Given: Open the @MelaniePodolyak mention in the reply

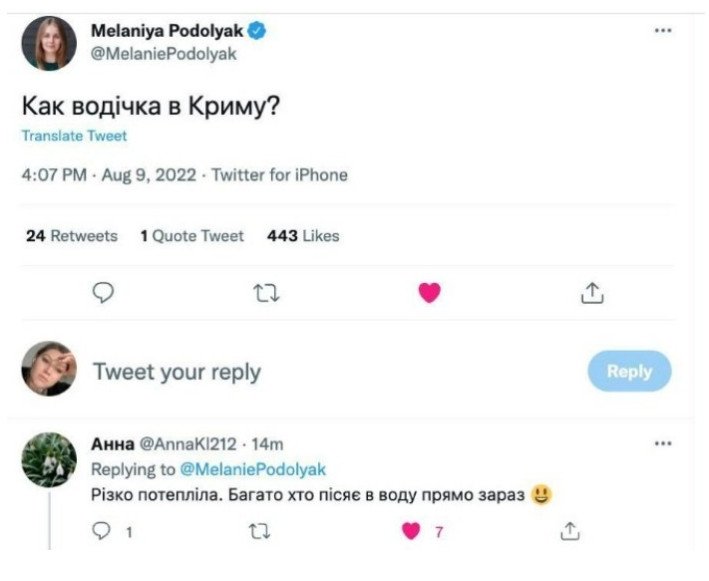Looking at the screenshot, I should pyautogui.click(x=252, y=469).
